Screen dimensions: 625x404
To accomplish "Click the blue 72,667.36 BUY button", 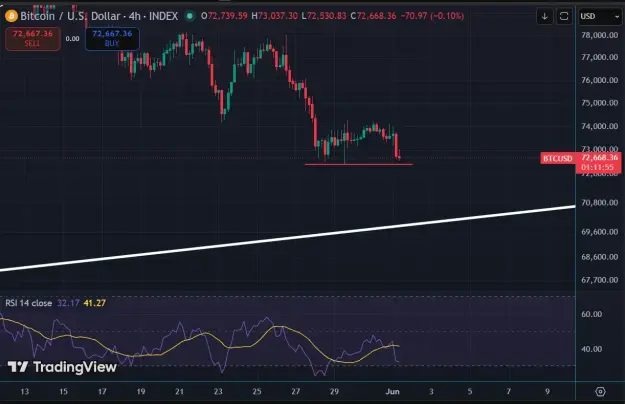I will tap(112, 39).
